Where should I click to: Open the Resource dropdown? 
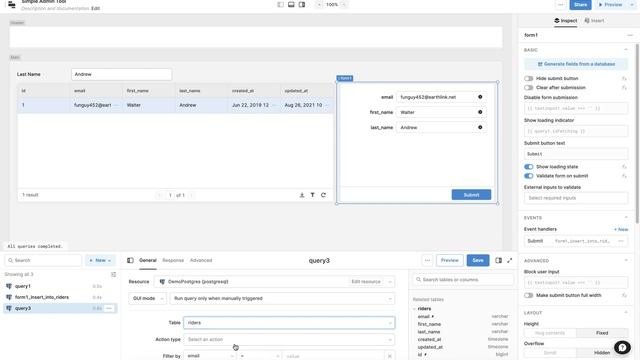pos(274,282)
